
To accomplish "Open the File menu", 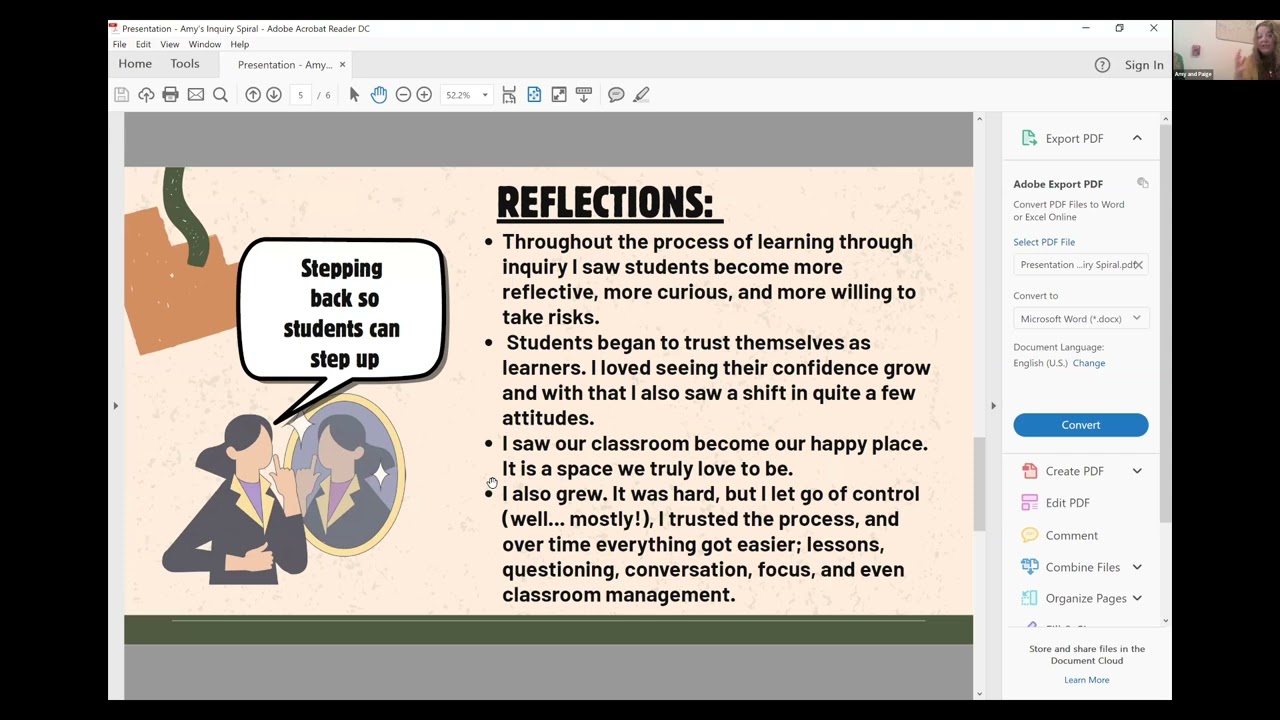I will pos(120,45).
